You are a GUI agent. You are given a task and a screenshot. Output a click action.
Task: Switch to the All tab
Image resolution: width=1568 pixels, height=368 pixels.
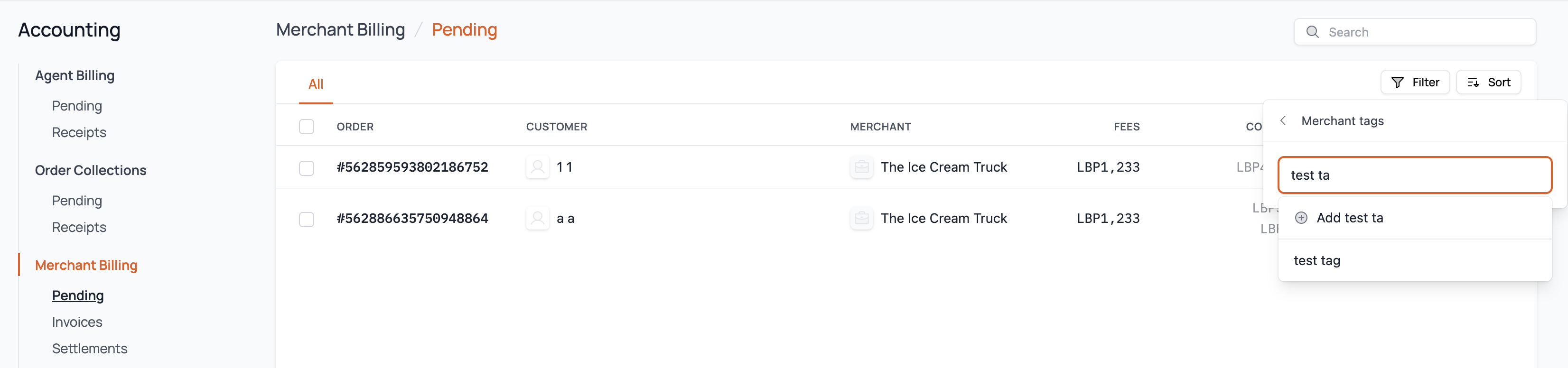pyautogui.click(x=315, y=84)
